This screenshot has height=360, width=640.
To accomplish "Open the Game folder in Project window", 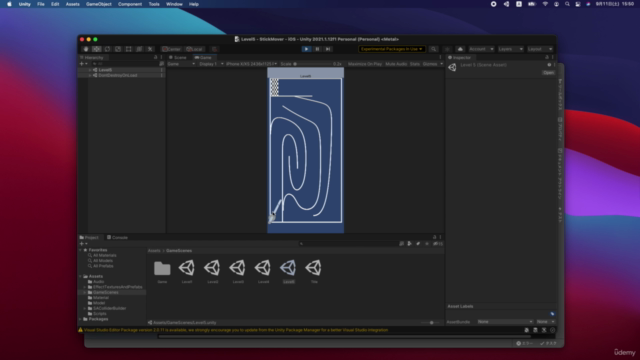I will (x=162, y=271).
